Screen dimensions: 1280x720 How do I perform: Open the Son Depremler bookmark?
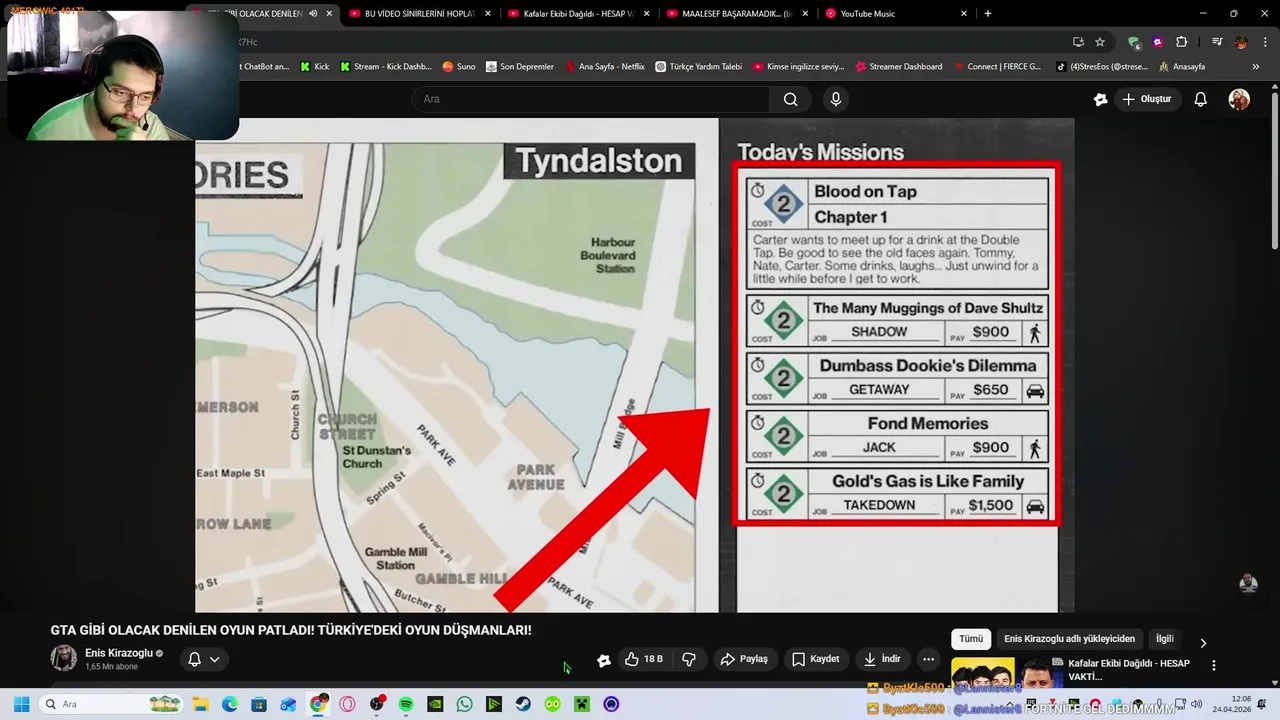pyautogui.click(x=520, y=67)
